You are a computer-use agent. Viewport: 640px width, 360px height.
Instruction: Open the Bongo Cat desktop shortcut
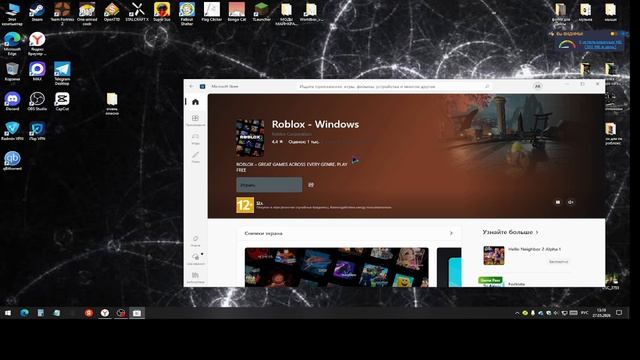(237, 12)
